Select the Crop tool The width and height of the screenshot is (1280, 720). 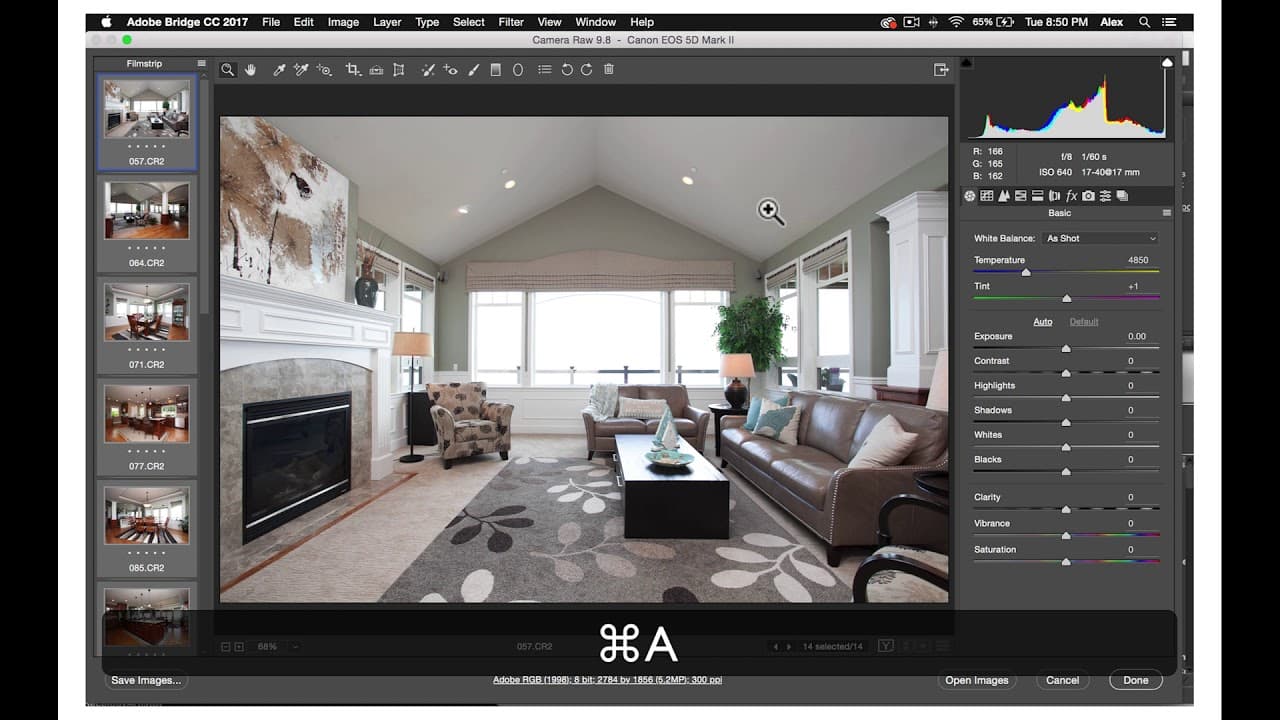pyautogui.click(x=351, y=70)
